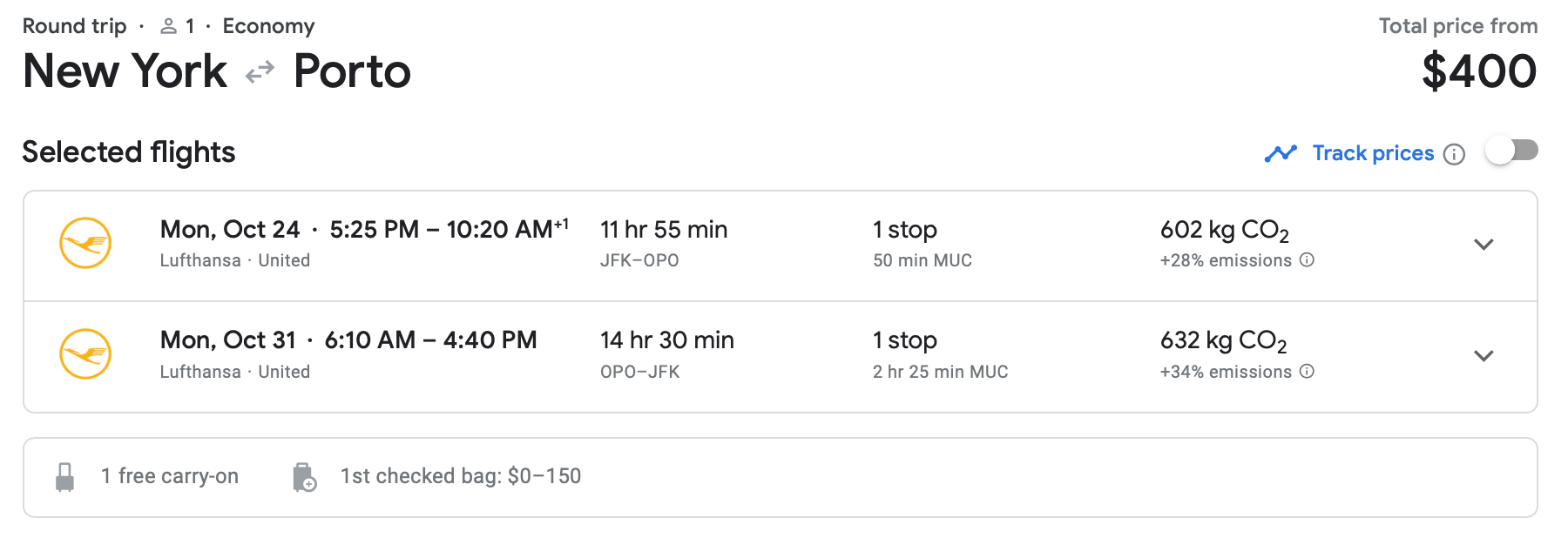Click the Selected flights heading
The height and width of the screenshot is (538, 1568).
[x=129, y=152]
